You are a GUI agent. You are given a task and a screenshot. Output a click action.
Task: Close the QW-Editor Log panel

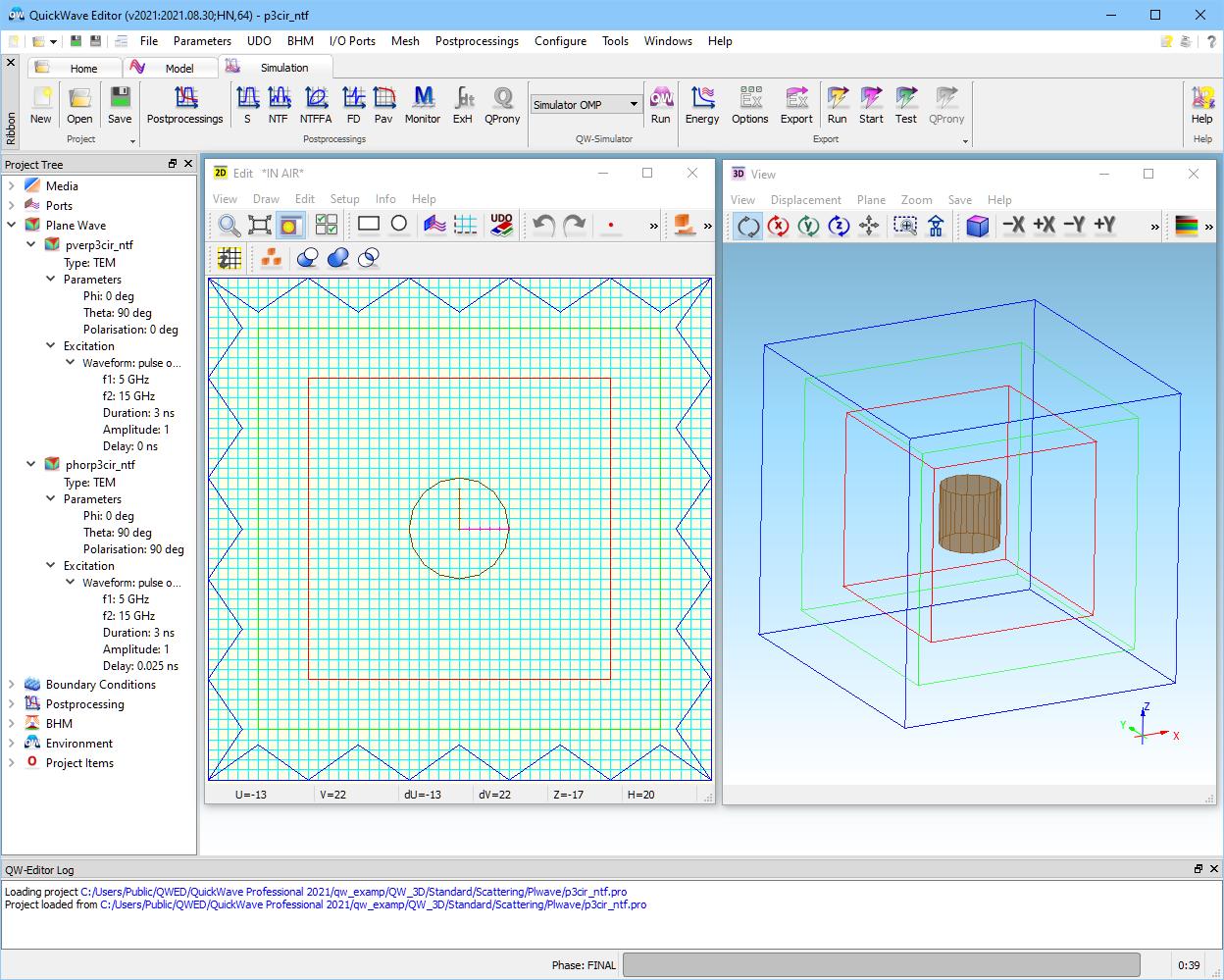tap(1214, 869)
